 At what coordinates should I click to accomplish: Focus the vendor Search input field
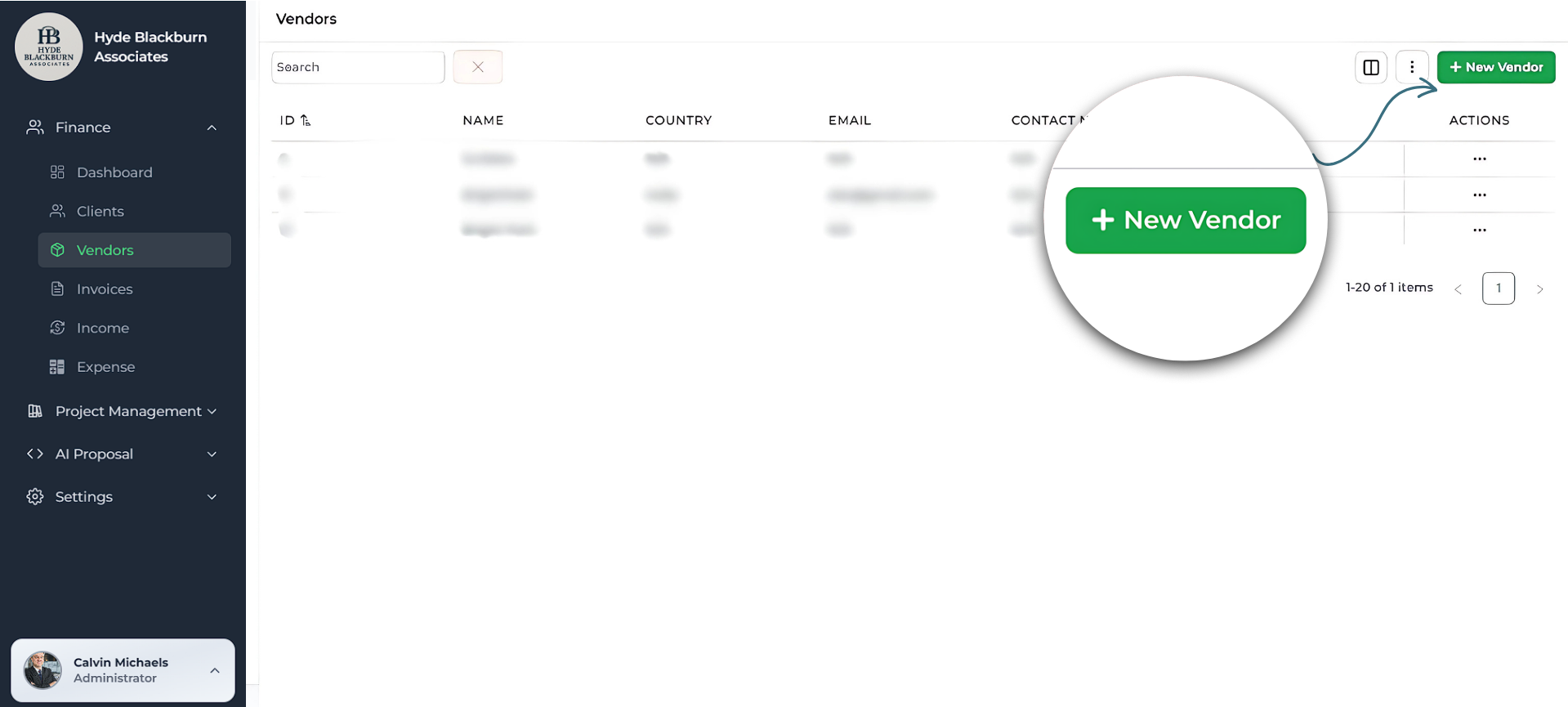click(x=358, y=67)
